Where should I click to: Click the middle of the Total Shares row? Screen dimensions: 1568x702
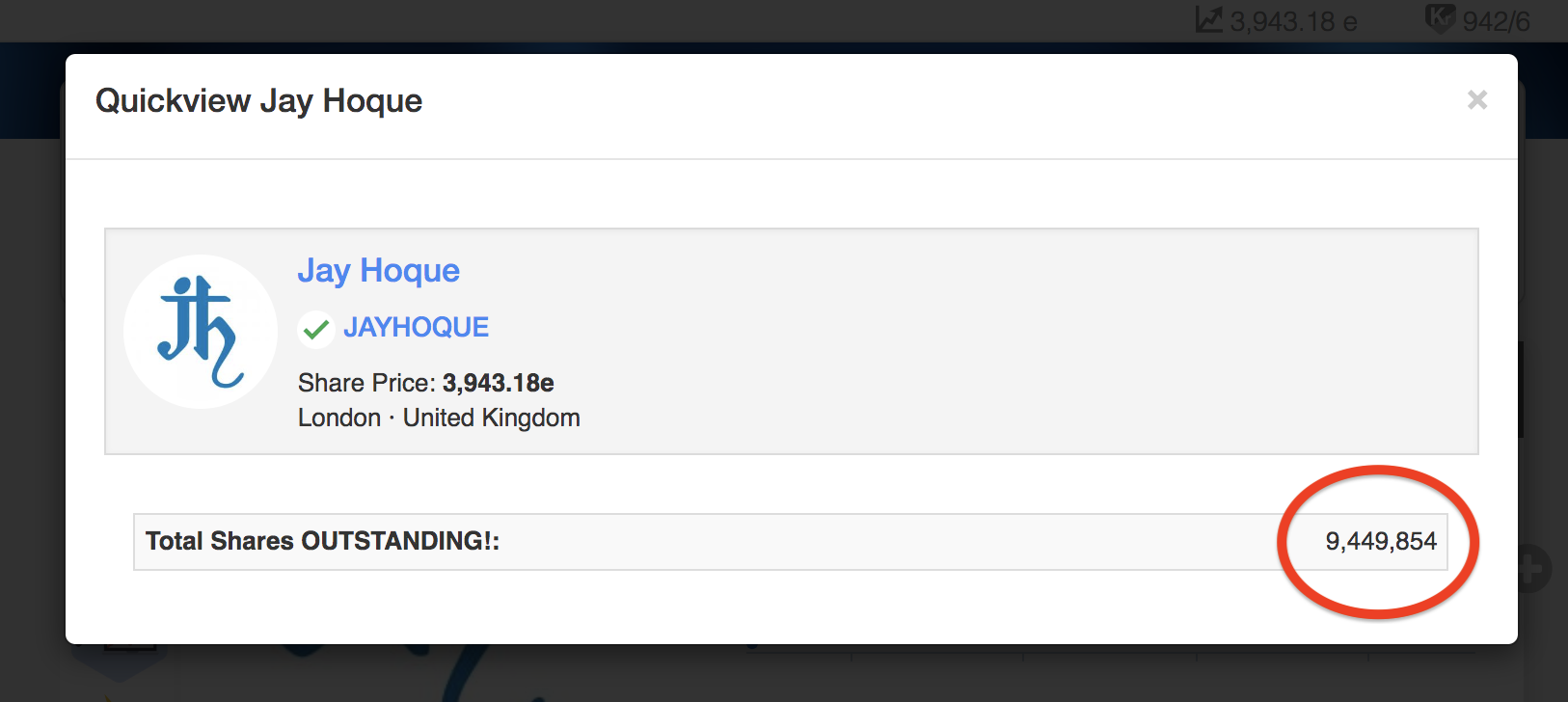point(790,541)
